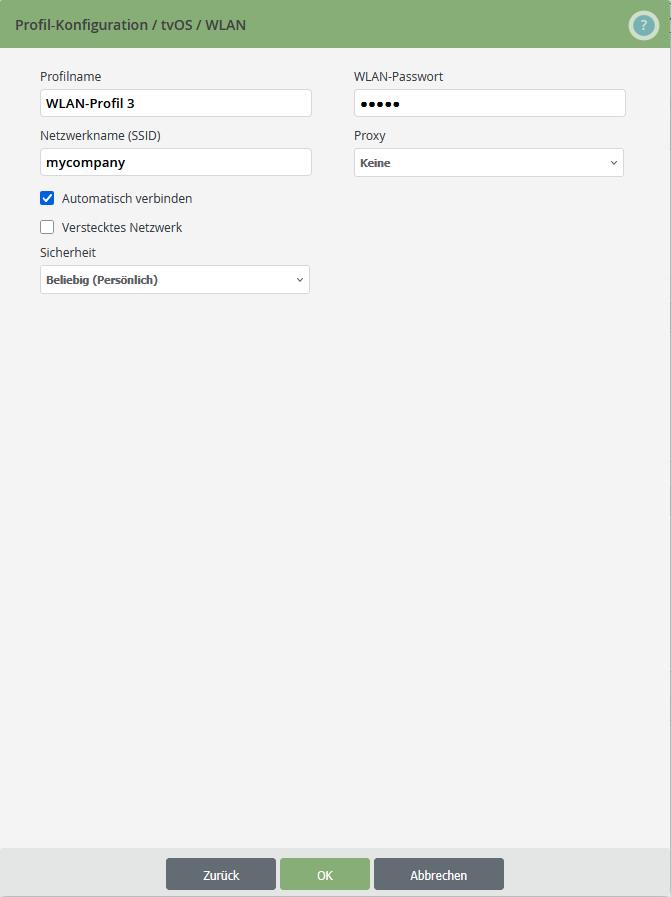Cancel the dialog with Abbrechen
The width and height of the screenshot is (671, 897).
click(x=438, y=873)
